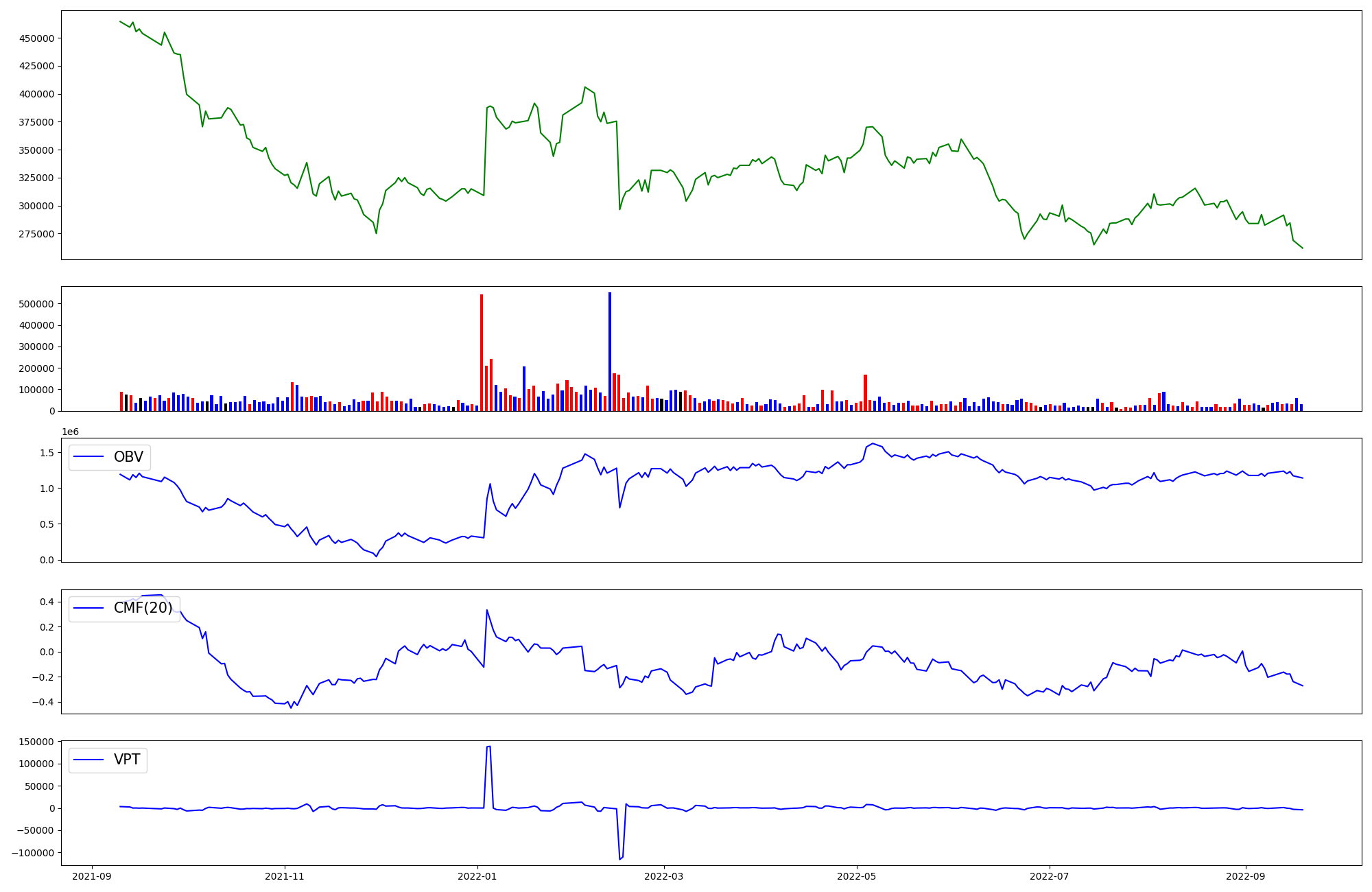Click the tallest red volume bar
The image size is (1372, 892).
(x=482, y=353)
